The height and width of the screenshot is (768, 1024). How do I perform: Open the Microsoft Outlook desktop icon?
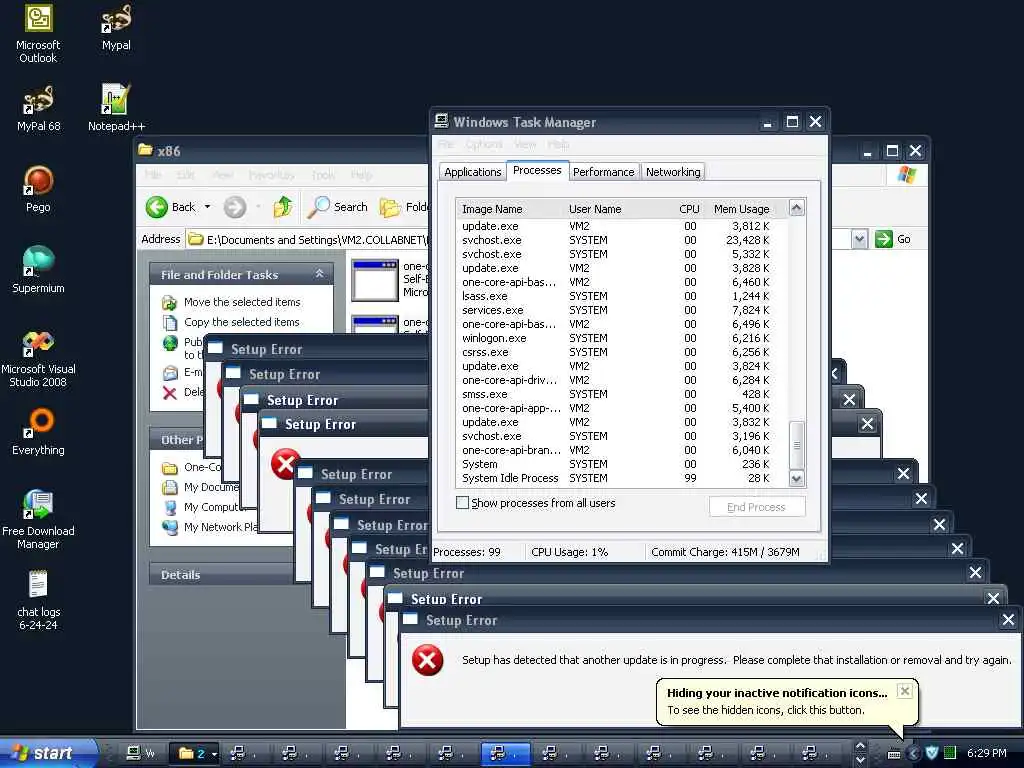tap(38, 33)
